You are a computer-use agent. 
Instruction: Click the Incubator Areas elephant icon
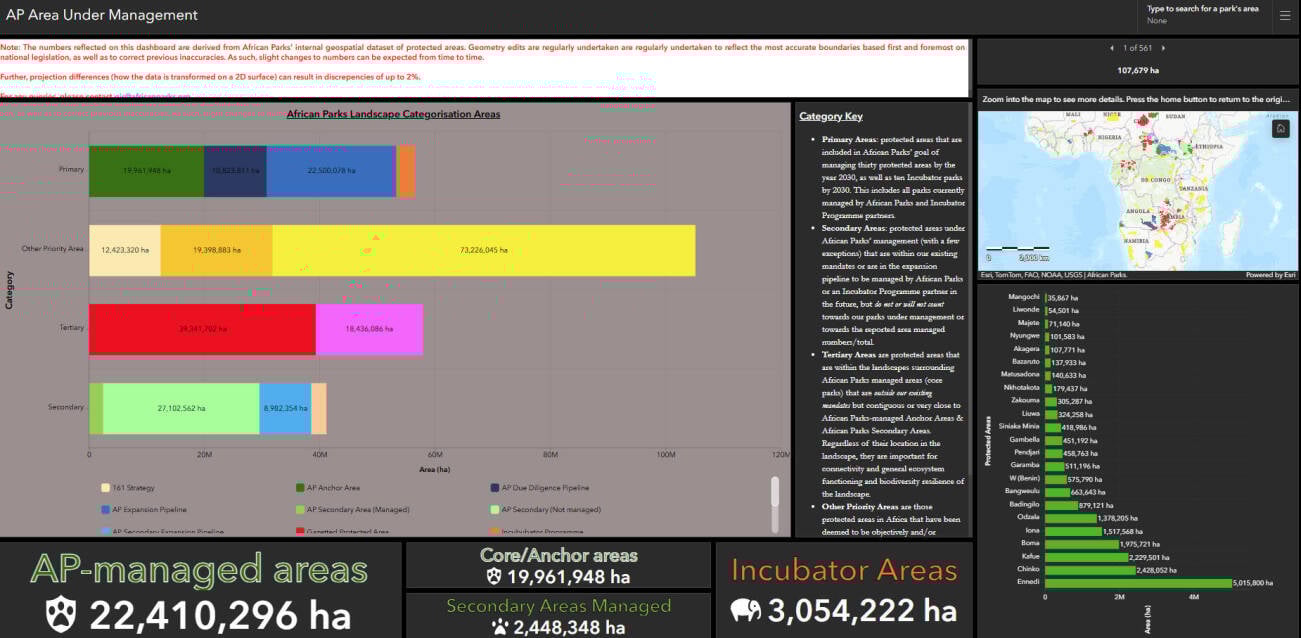[749, 610]
